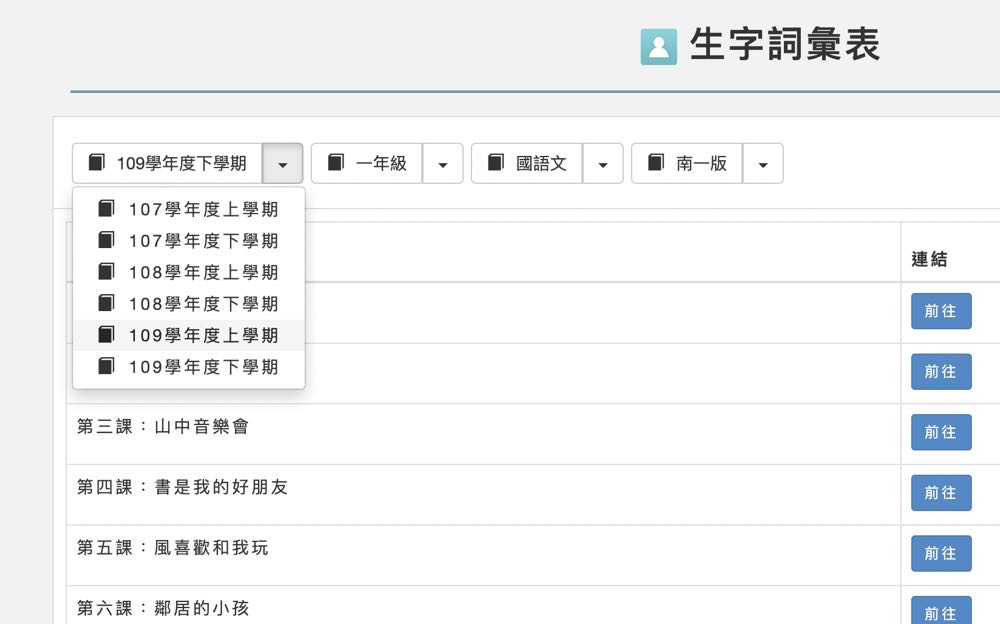Open the 國語文 subject dropdown arrow

pyautogui.click(x=603, y=163)
